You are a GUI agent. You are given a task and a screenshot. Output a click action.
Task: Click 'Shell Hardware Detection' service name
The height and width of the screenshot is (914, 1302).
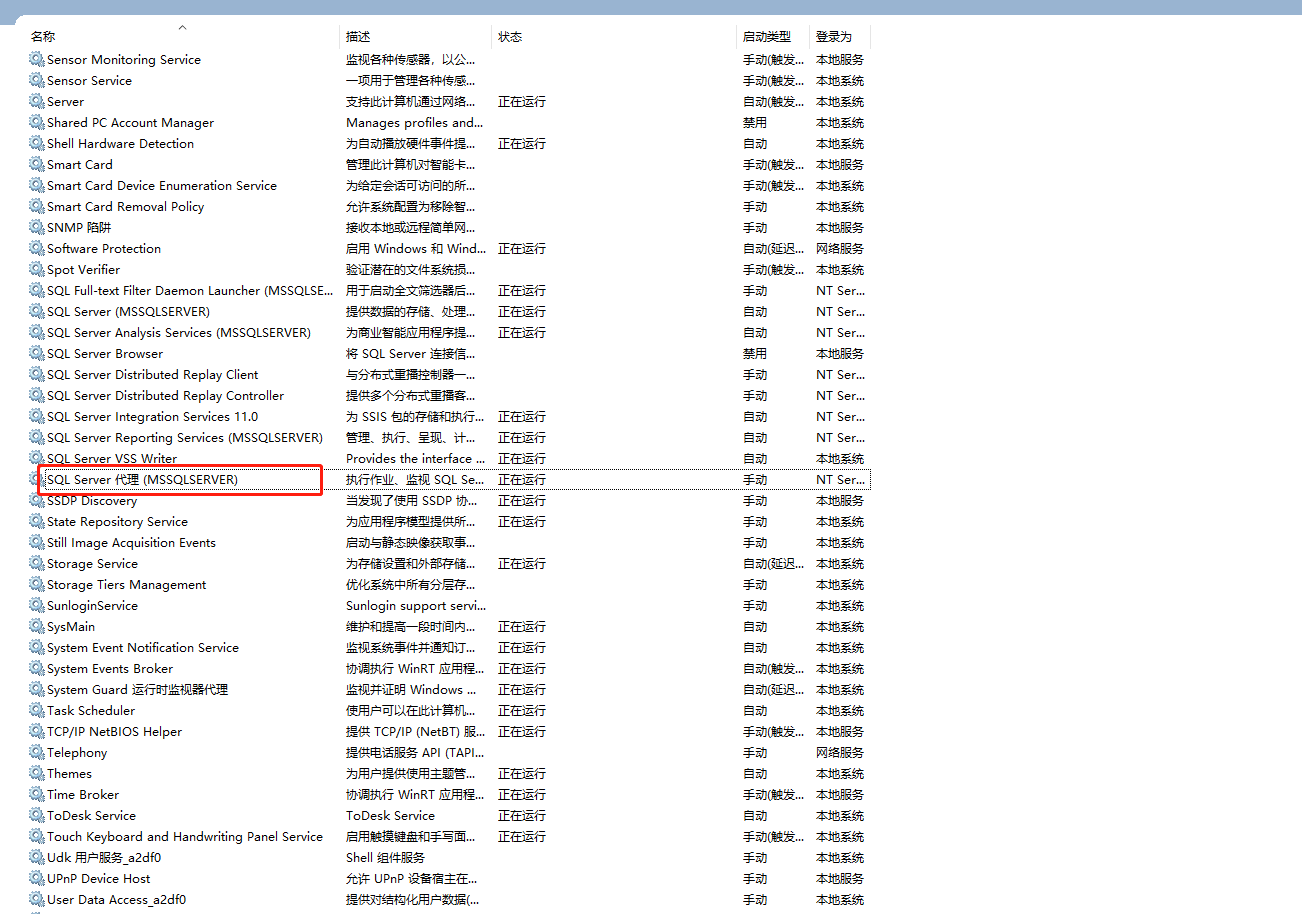tap(120, 144)
